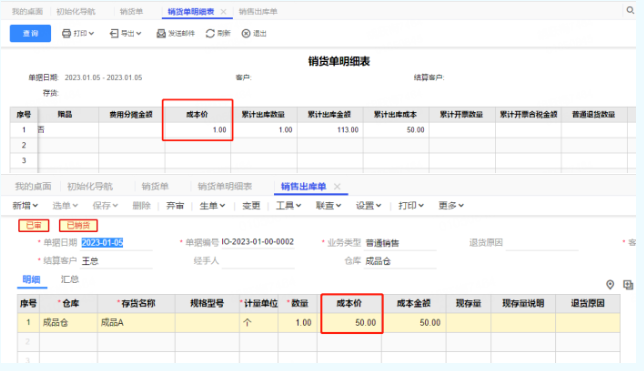Viewport: 644px width, 371px height.
Task: Open the 设置 dropdown menu
Action: (x=368, y=205)
